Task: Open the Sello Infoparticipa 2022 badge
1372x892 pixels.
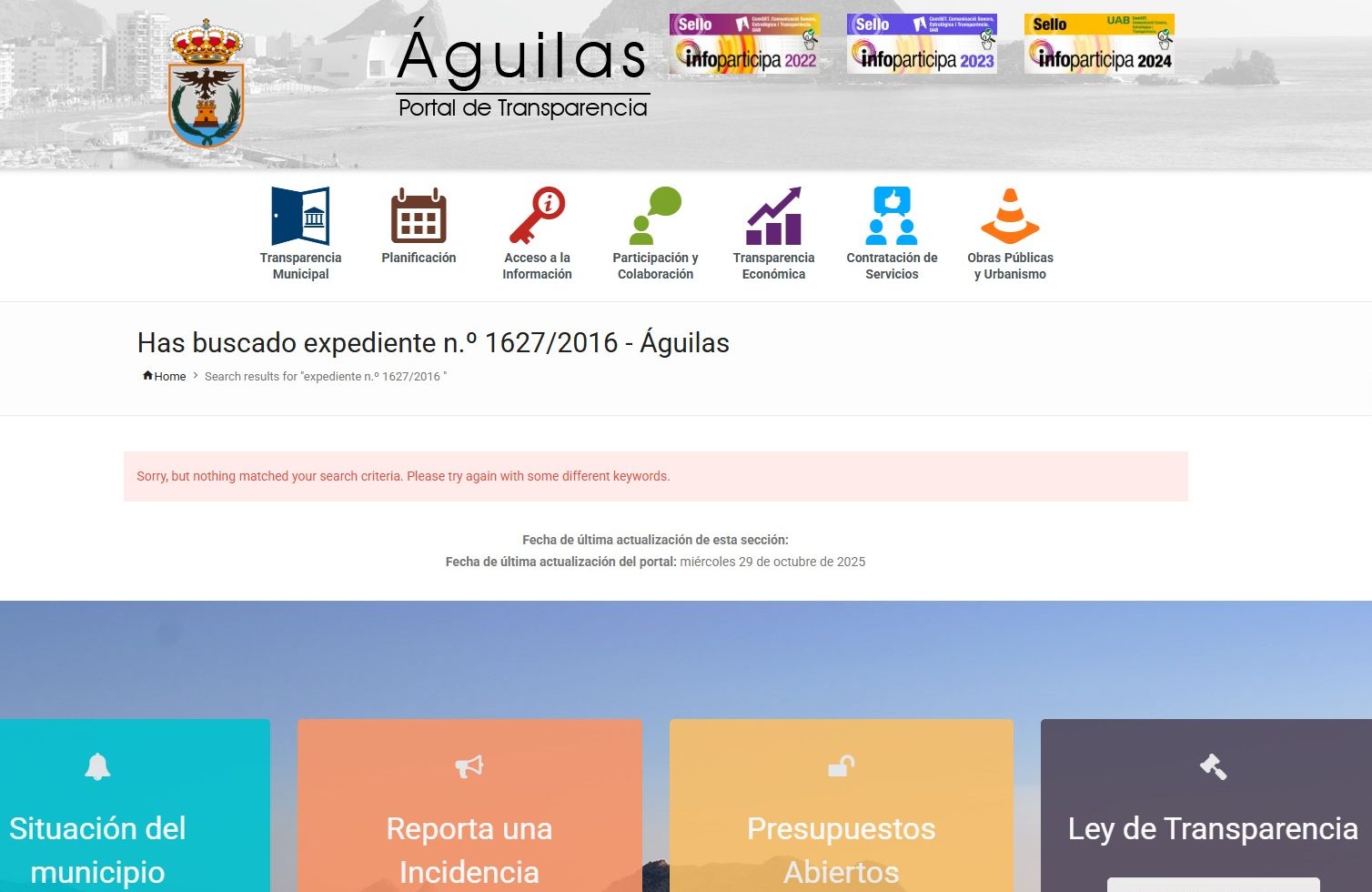Action: pyautogui.click(x=744, y=44)
